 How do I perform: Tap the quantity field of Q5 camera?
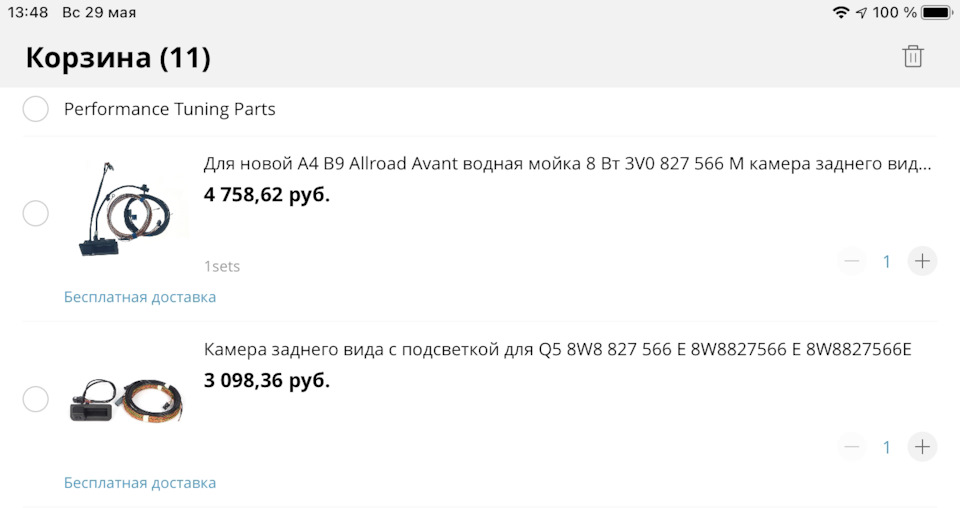point(886,447)
